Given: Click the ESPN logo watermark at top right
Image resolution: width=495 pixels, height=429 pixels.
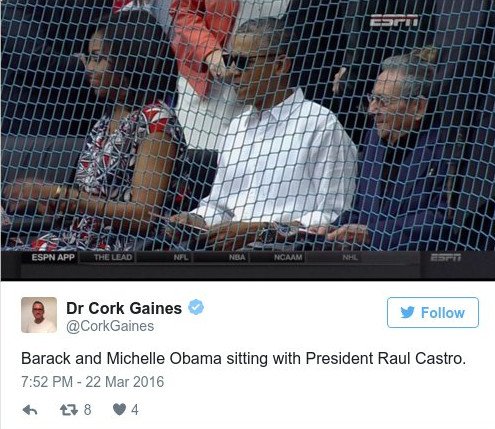Looking at the screenshot, I should [394, 21].
